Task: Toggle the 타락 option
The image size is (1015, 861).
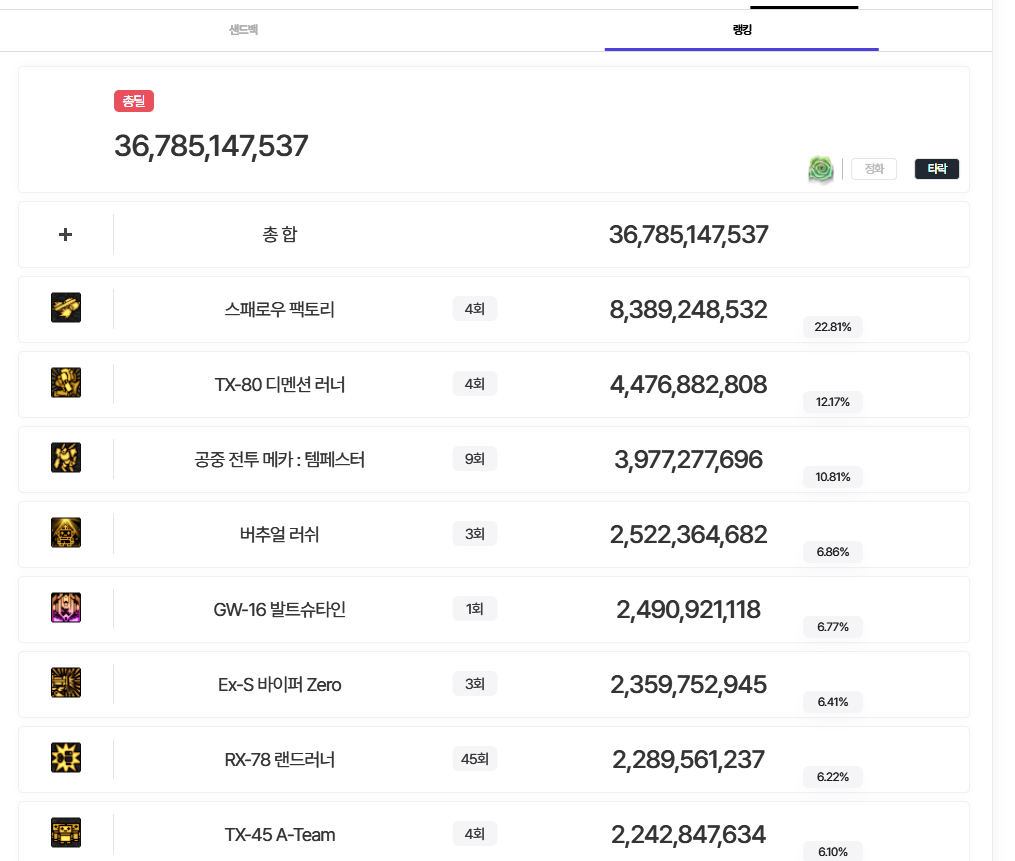Action: (937, 169)
